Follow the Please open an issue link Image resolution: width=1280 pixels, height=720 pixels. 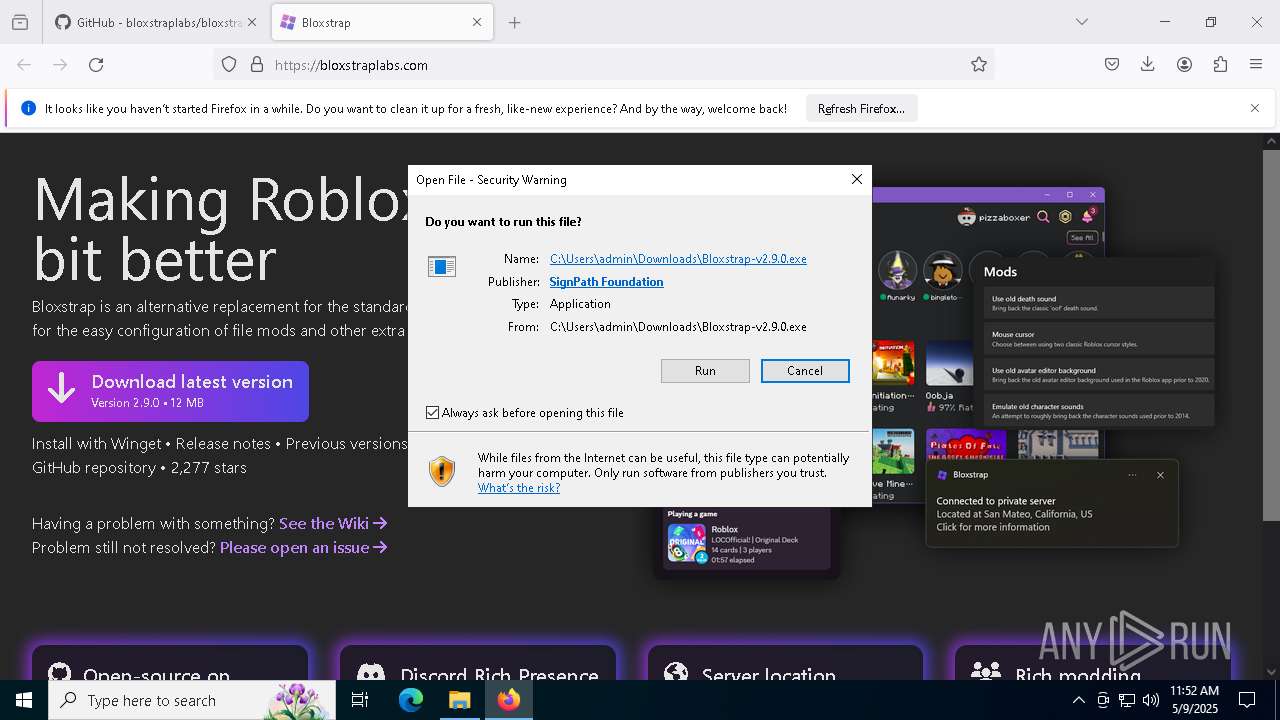coord(304,548)
